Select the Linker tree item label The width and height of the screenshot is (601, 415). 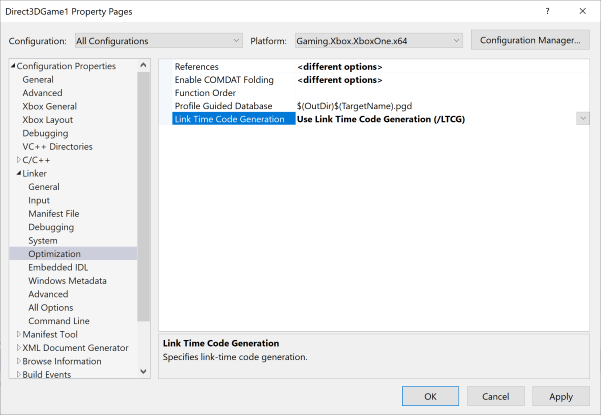coord(34,174)
